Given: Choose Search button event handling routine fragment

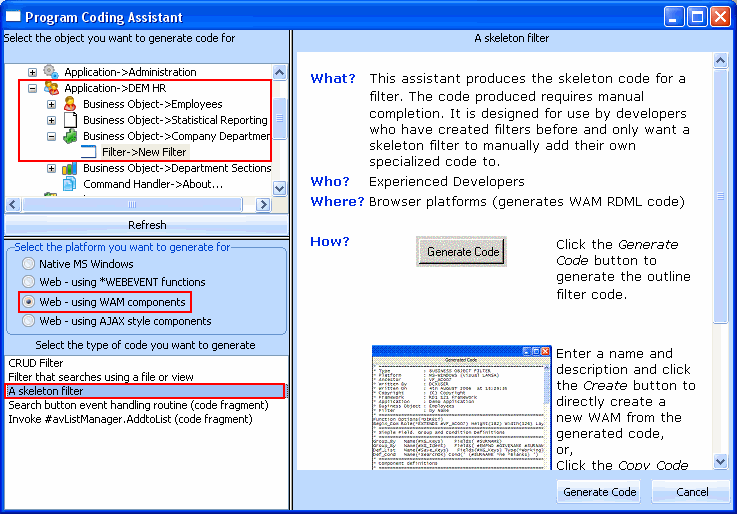Looking at the screenshot, I should (x=146, y=405).
